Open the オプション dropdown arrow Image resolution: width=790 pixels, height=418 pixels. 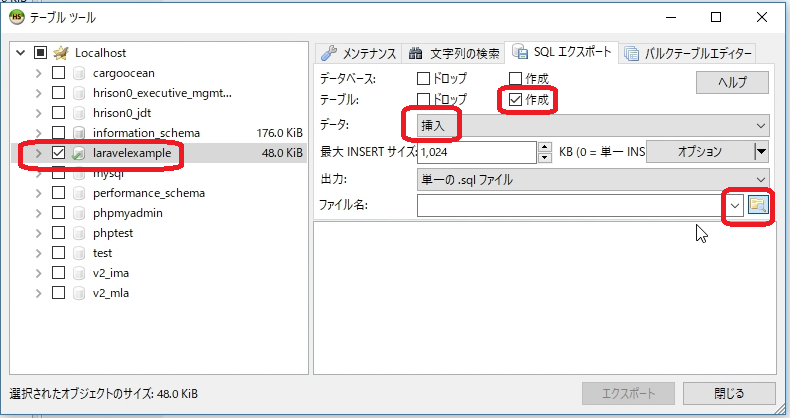coord(761,152)
